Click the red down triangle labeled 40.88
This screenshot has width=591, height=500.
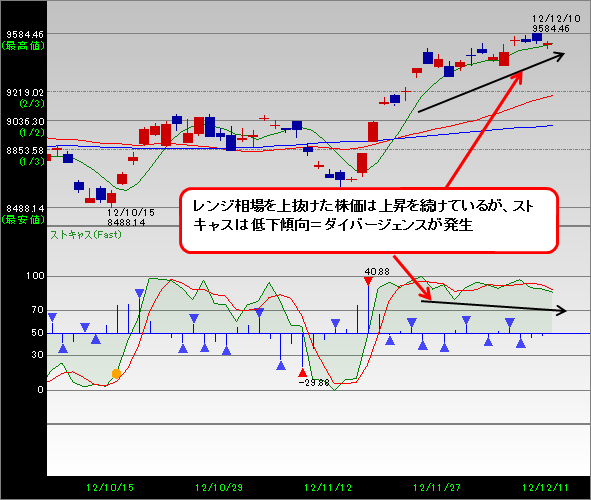tap(368, 281)
